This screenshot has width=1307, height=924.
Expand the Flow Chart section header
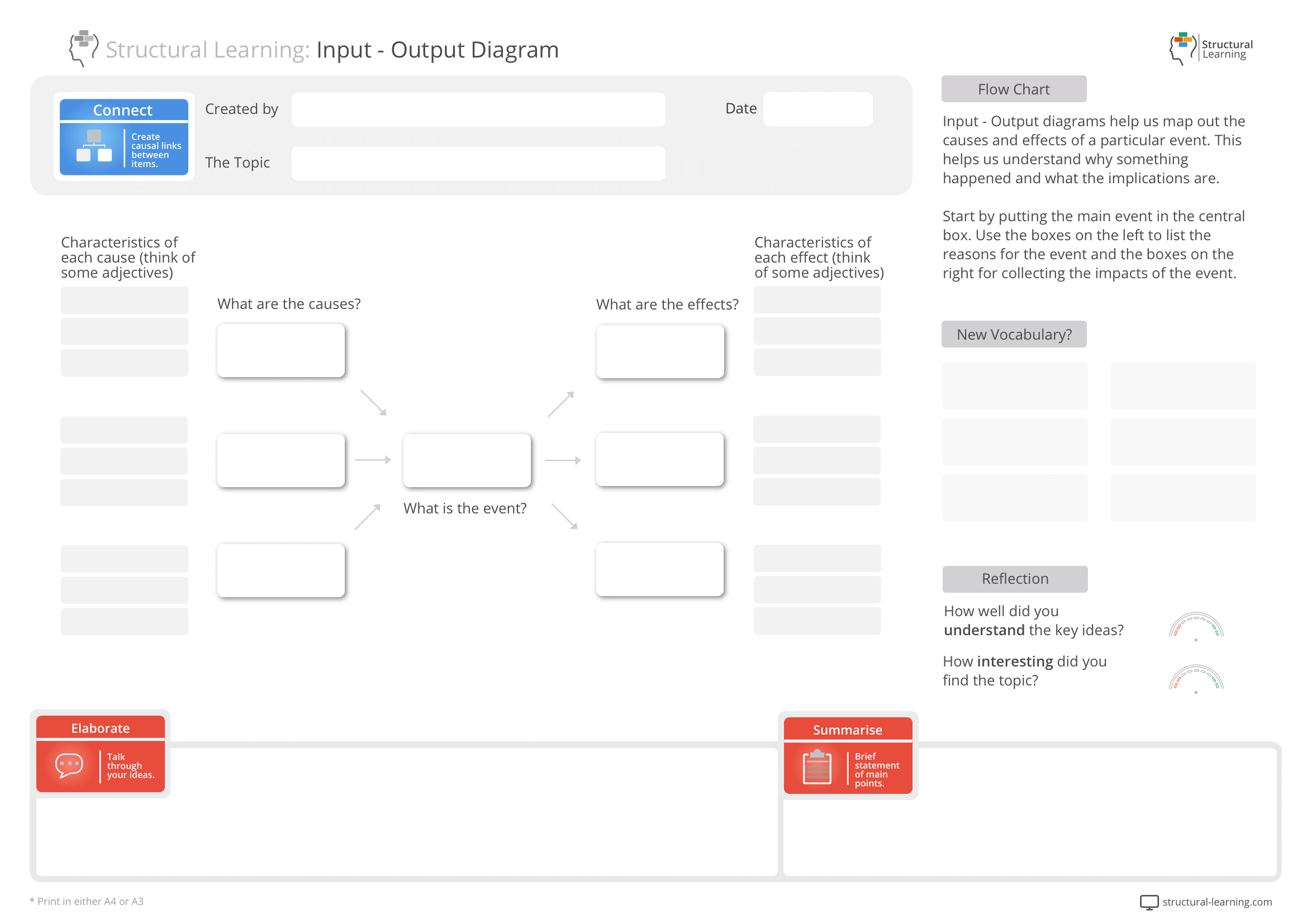click(x=1013, y=89)
